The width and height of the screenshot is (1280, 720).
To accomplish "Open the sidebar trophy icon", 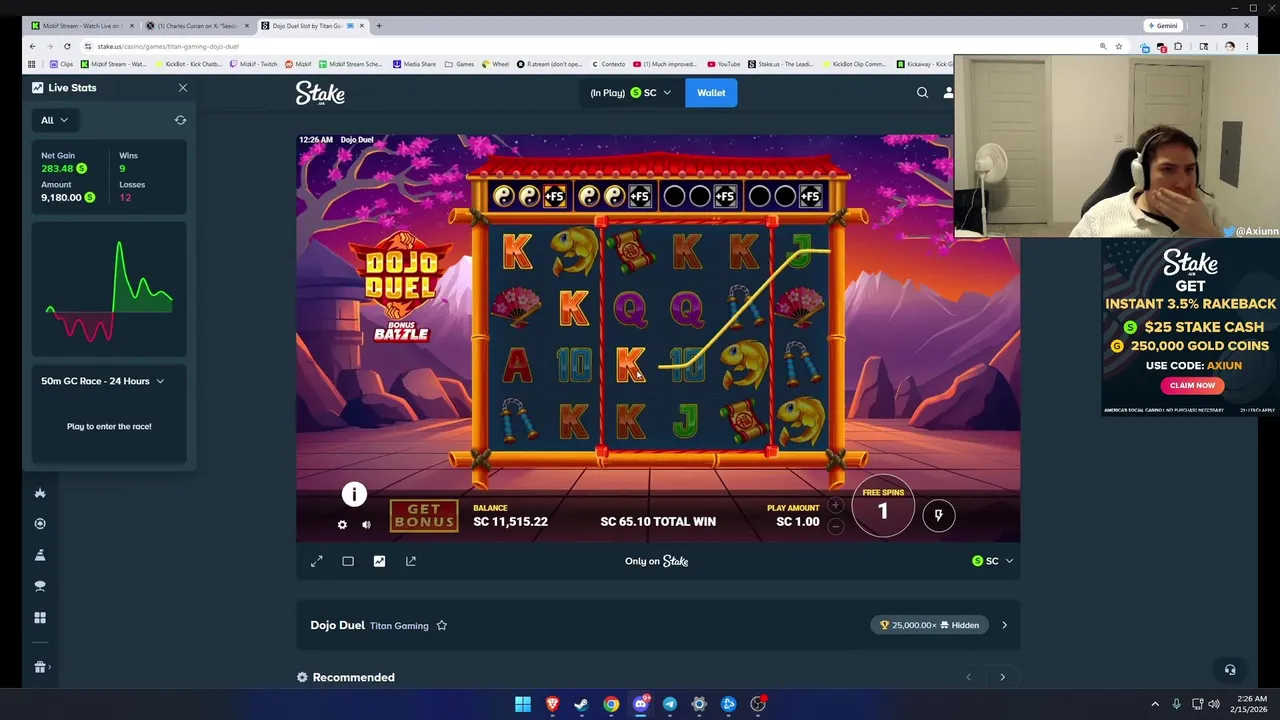I will click(40, 586).
